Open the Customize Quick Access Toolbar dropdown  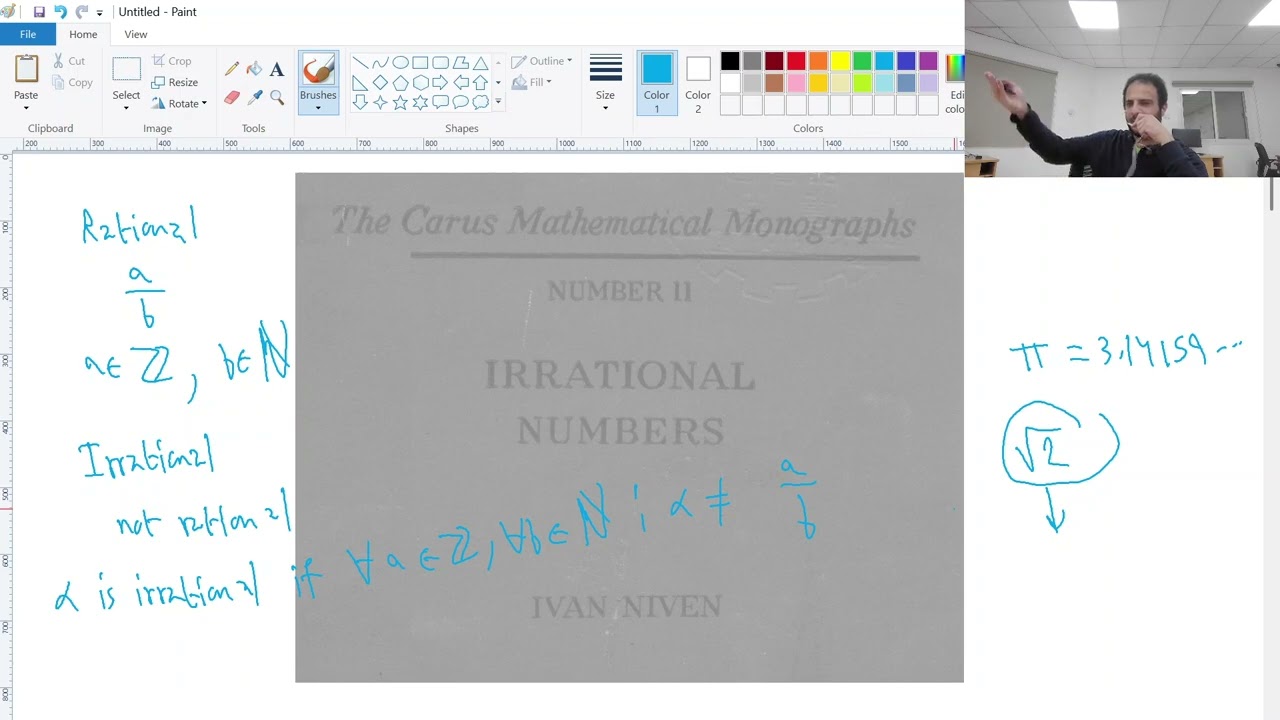pos(99,13)
